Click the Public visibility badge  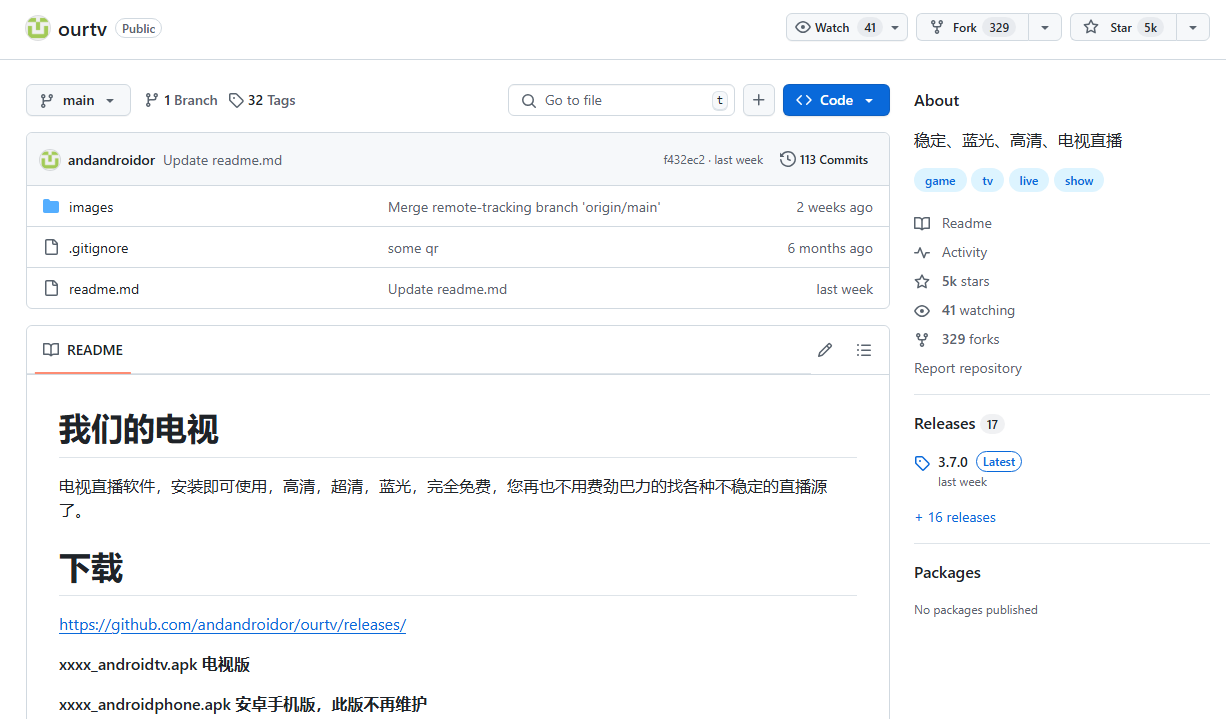coord(138,28)
